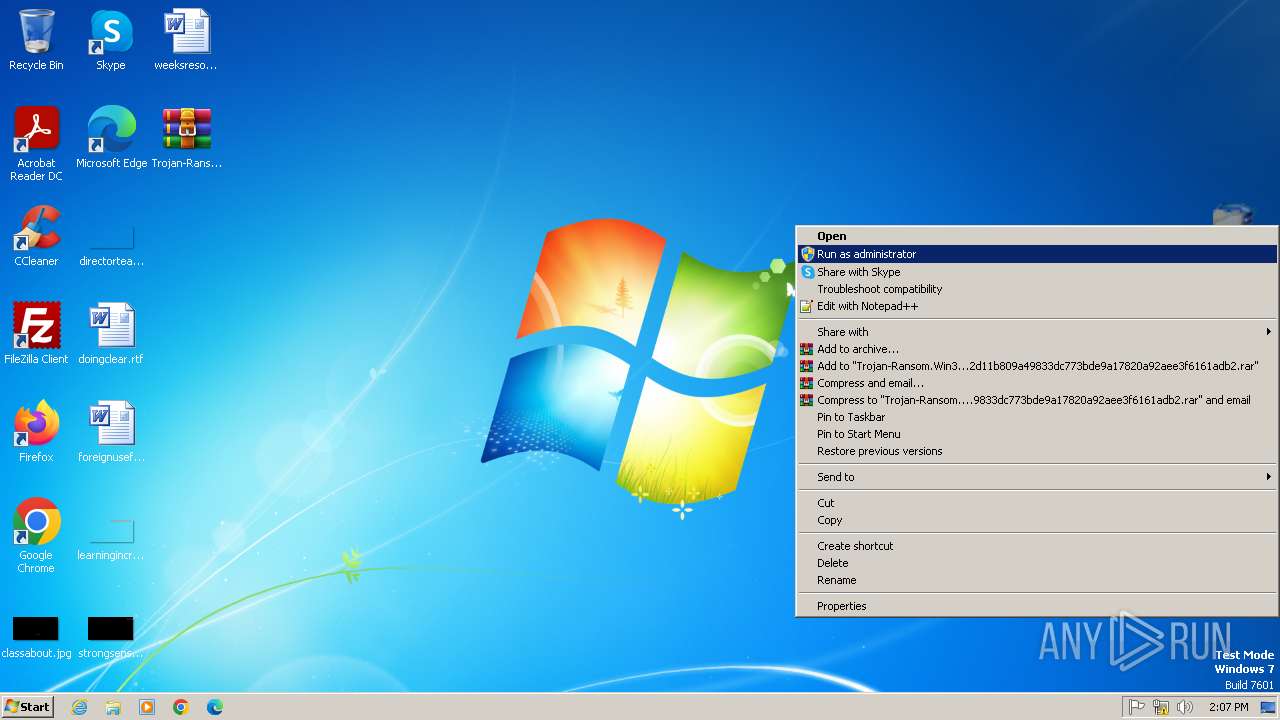Open Action Center flag tray icon
The image size is (1280, 720).
tap(1137, 707)
